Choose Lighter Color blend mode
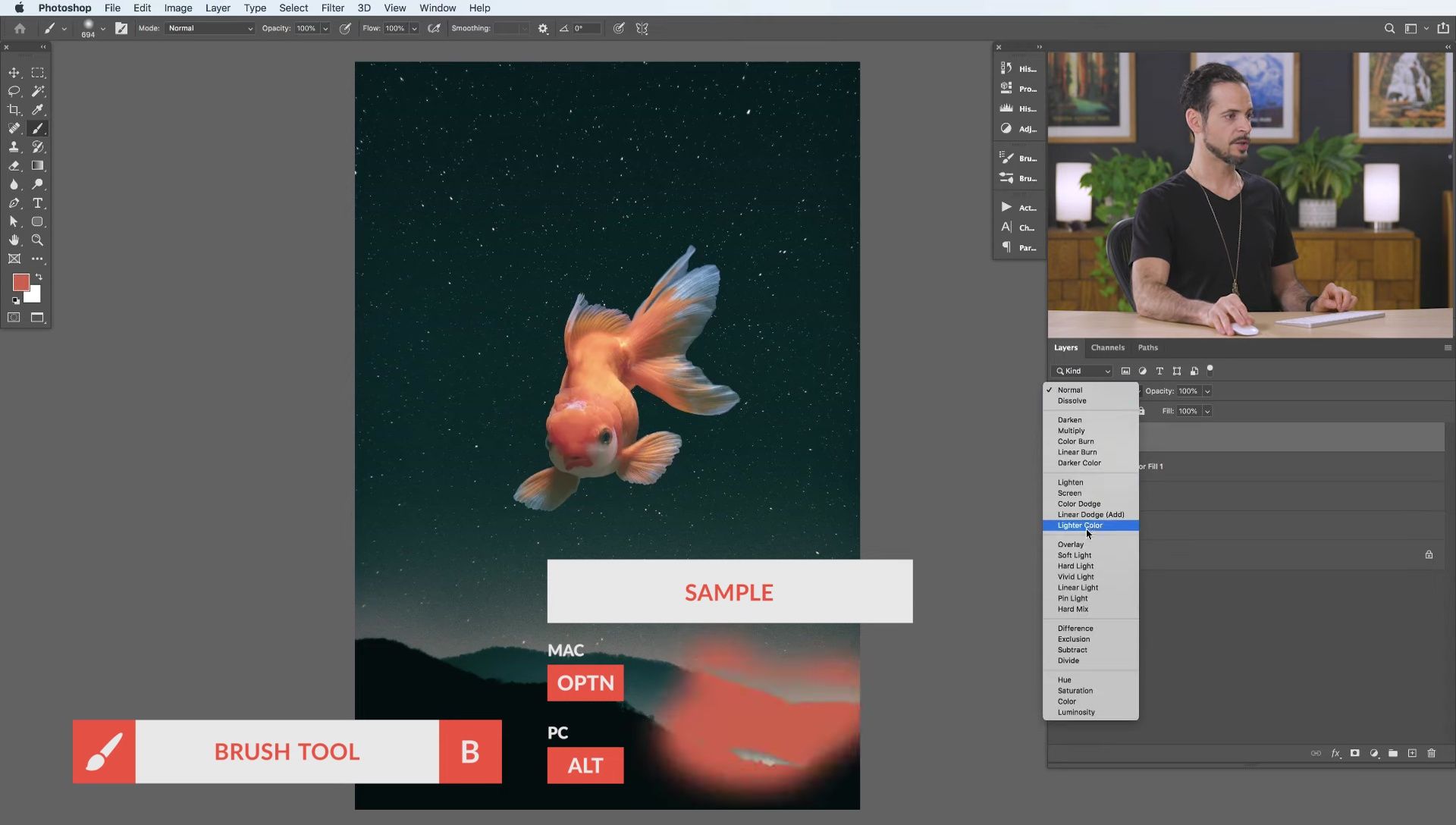Screen dimensions: 1456x825 1090,525
